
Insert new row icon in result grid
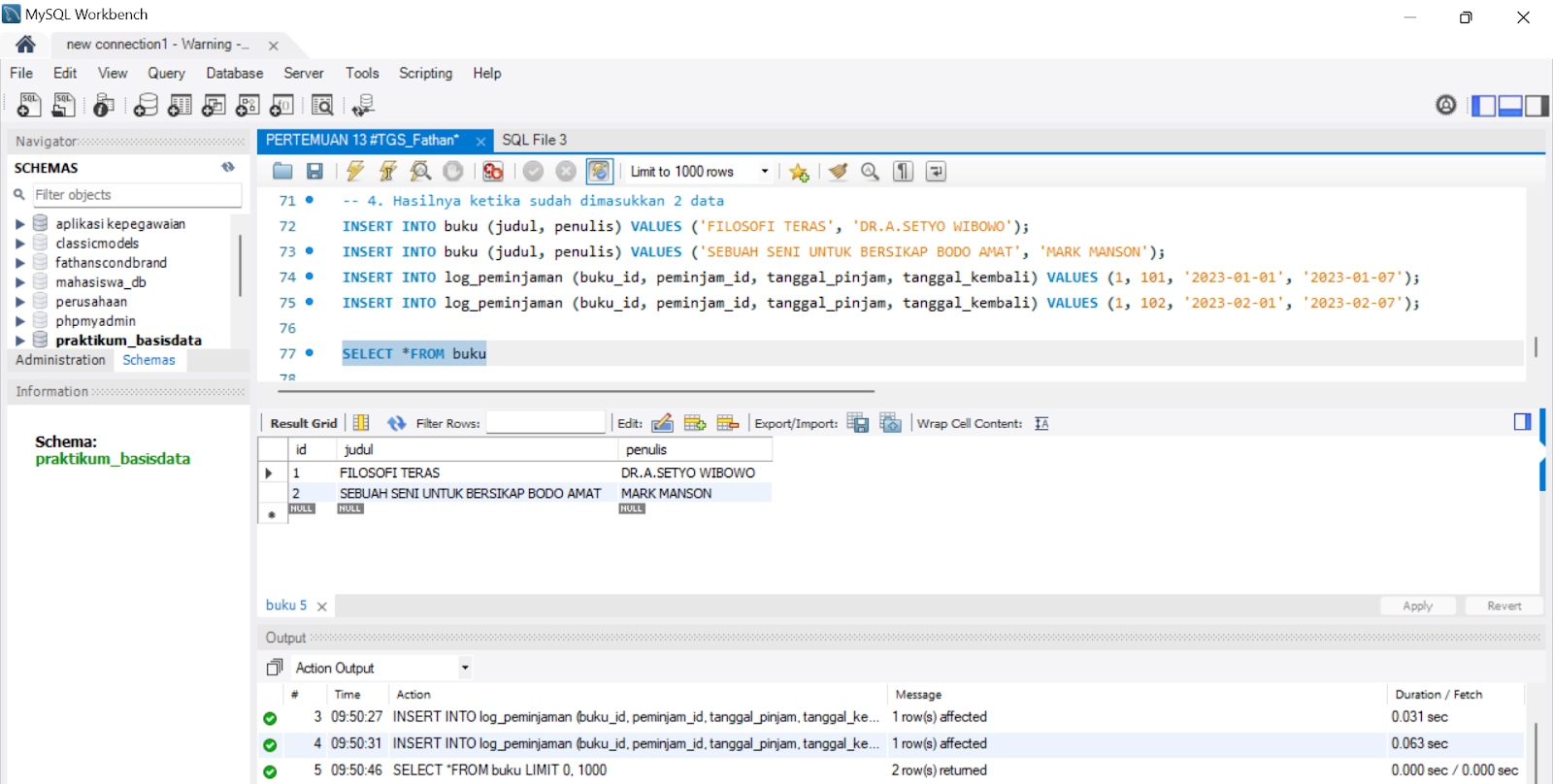[x=695, y=423]
